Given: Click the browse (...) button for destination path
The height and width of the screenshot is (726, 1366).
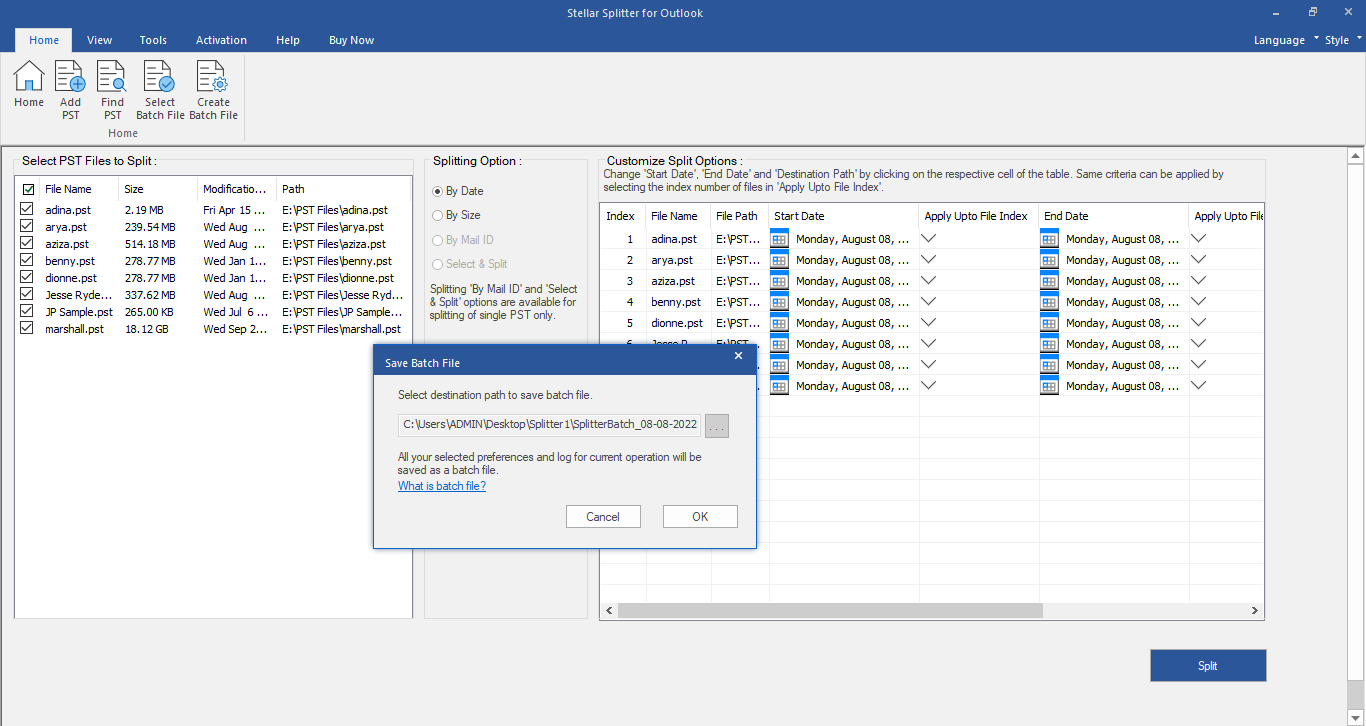Looking at the screenshot, I should (717, 426).
